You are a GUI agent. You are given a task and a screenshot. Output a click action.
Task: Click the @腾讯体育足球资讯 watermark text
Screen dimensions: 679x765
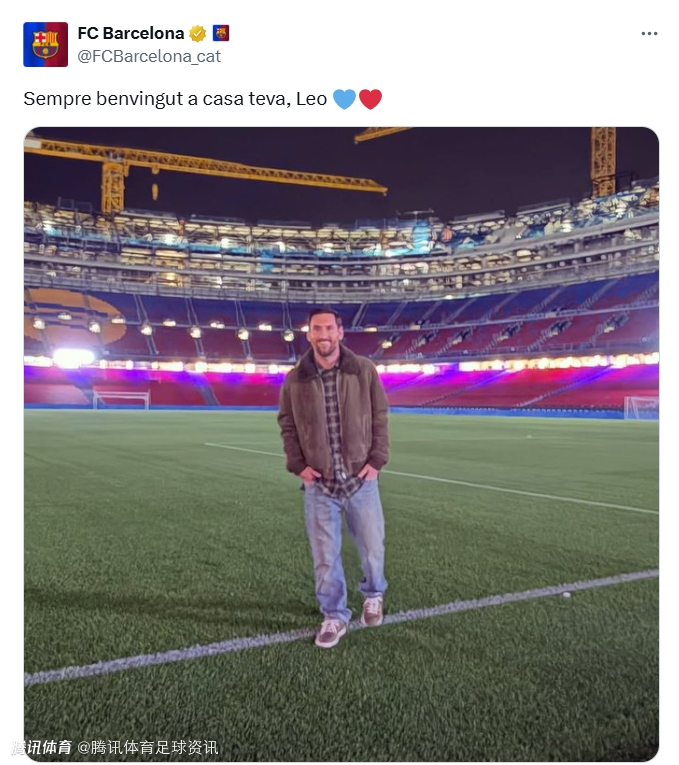[x=148, y=747]
